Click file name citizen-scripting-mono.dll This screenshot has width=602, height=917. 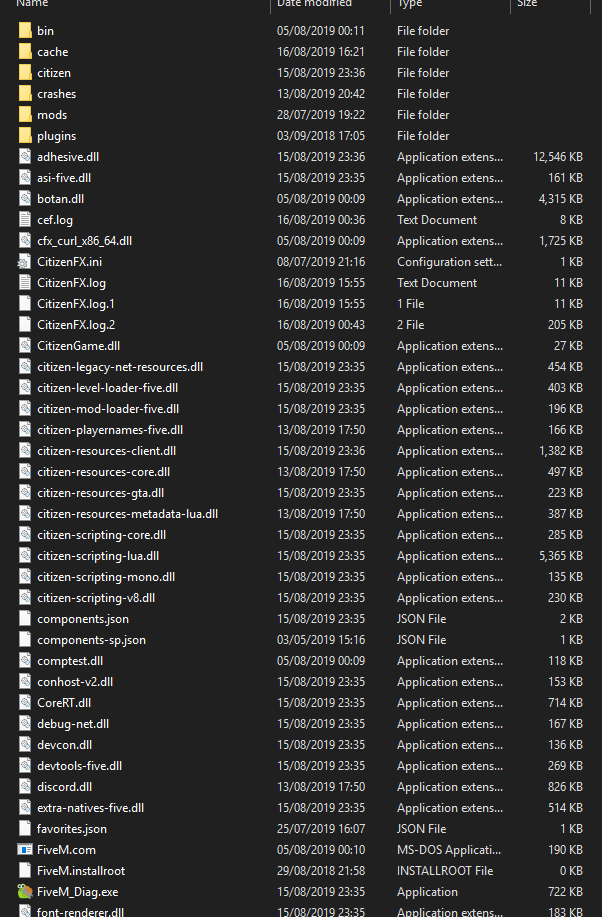(x=106, y=577)
